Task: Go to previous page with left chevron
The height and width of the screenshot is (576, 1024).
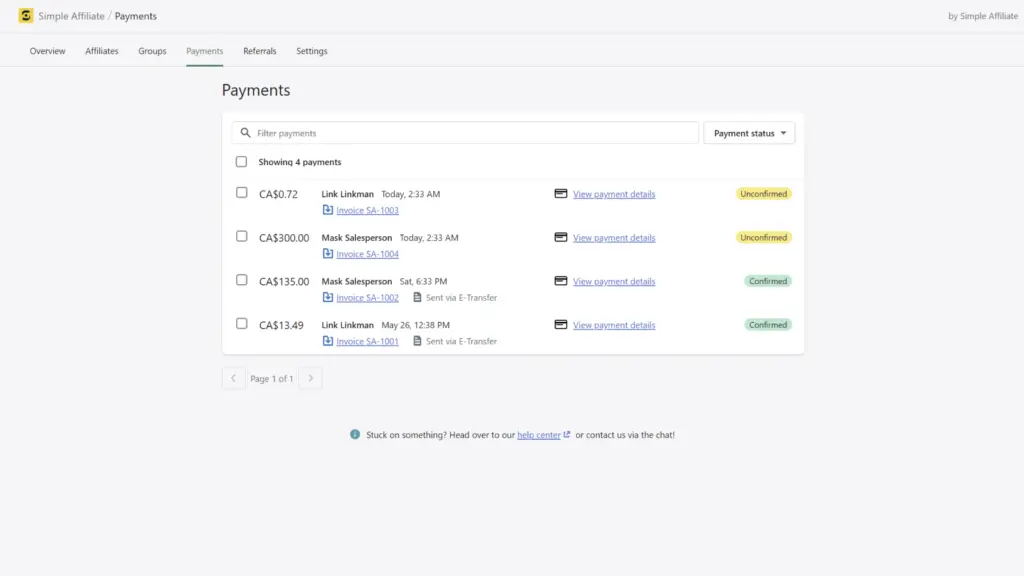Action: pyautogui.click(x=233, y=379)
